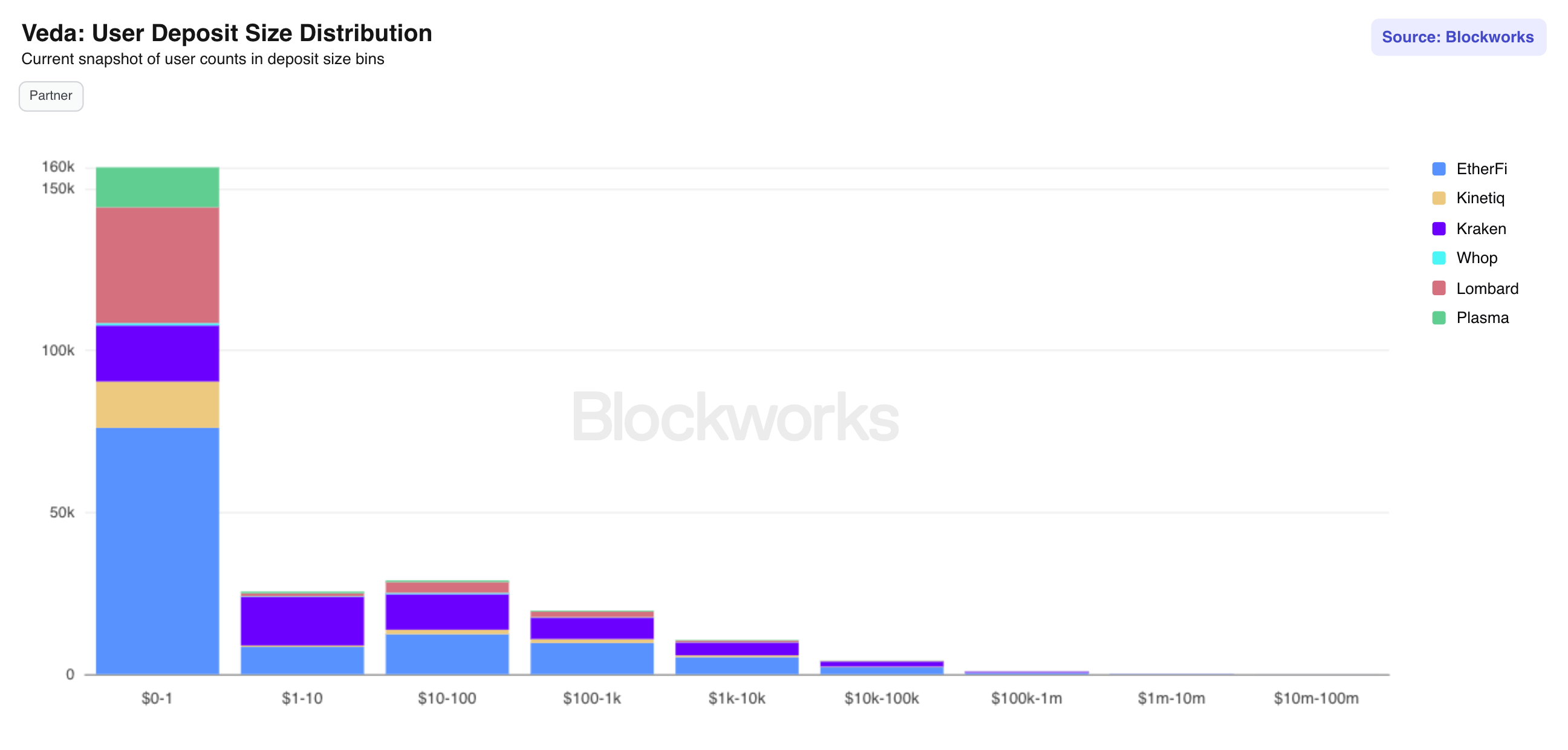1568x750 pixels.
Task: Click the 150k y-axis label
Action: pyautogui.click(x=58, y=189)
